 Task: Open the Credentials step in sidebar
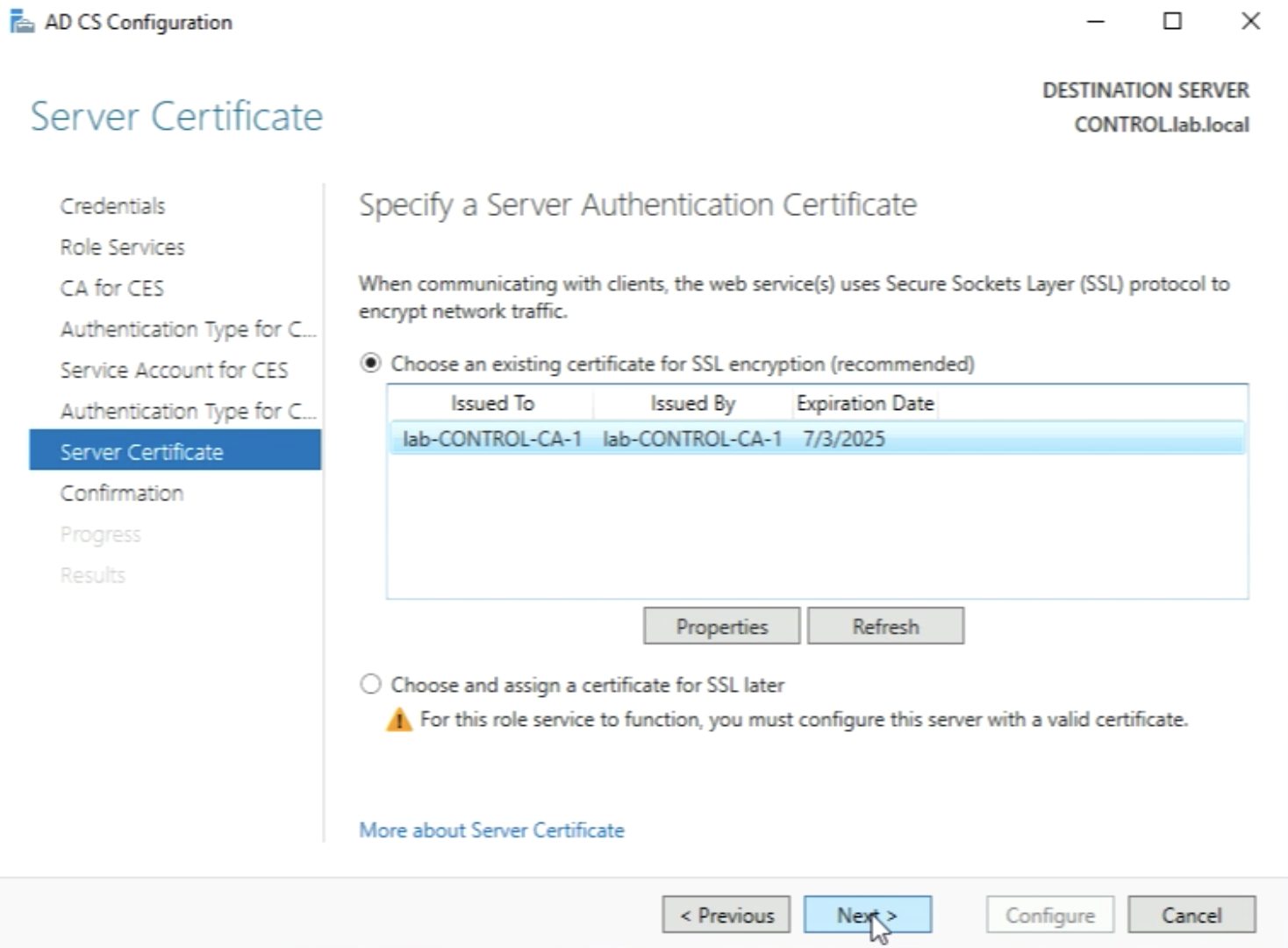tap(112, 206)
